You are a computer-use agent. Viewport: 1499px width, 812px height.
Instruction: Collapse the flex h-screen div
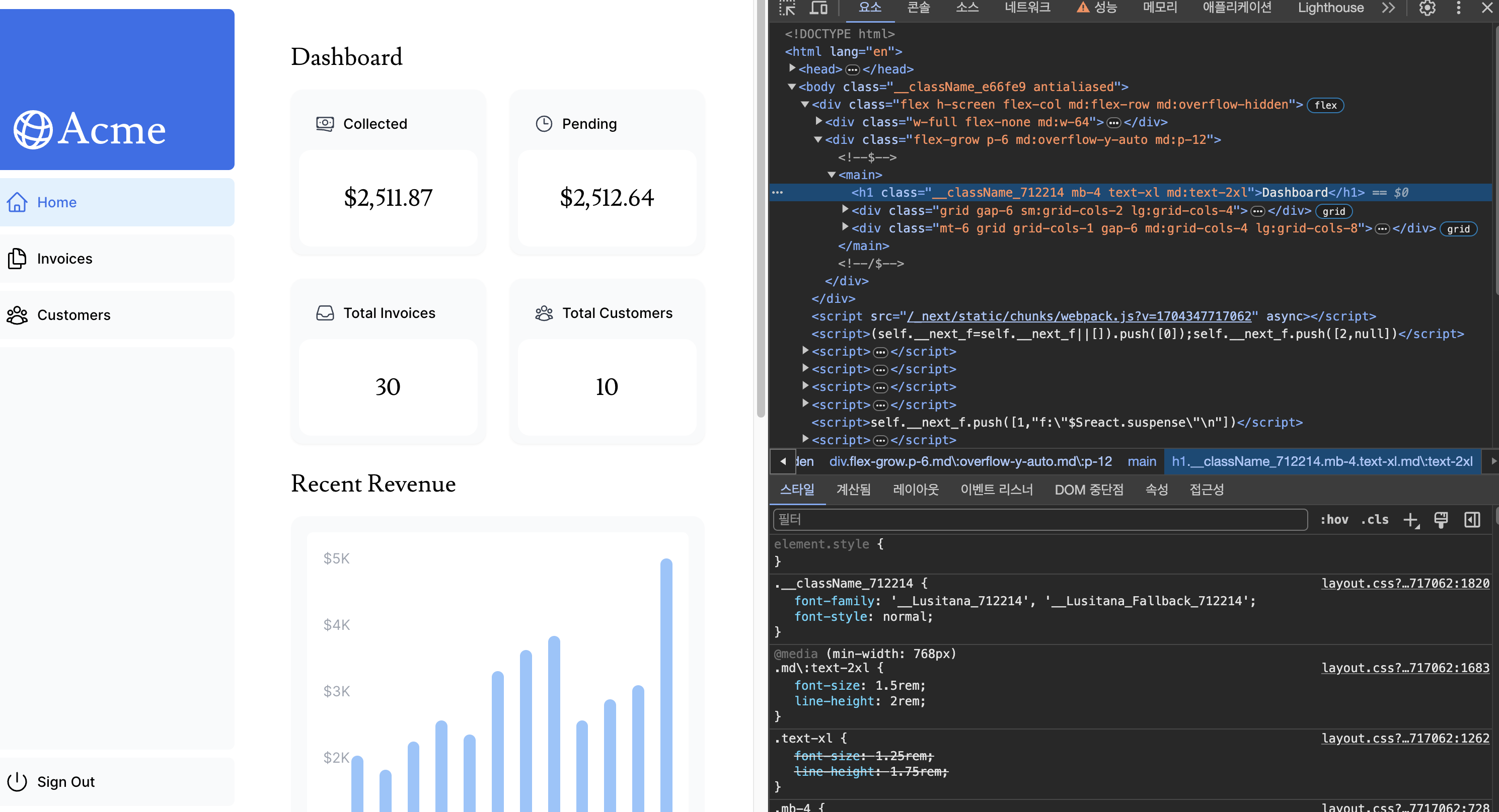pyautogui.click(x=805, y=104)
